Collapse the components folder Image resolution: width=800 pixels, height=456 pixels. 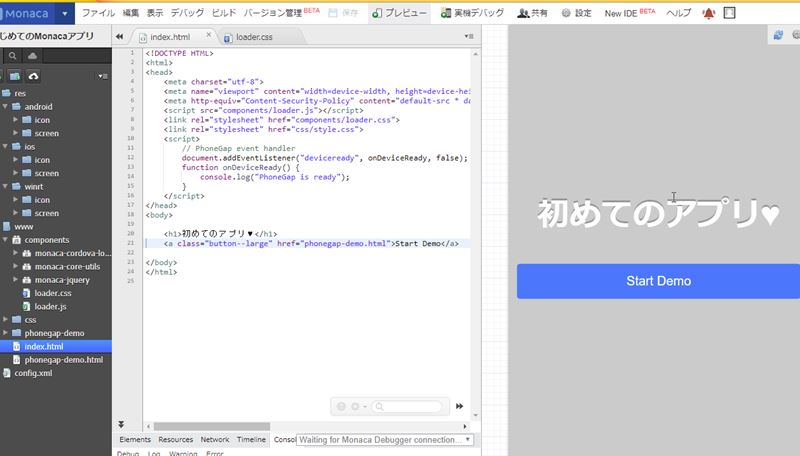point(5,239)
